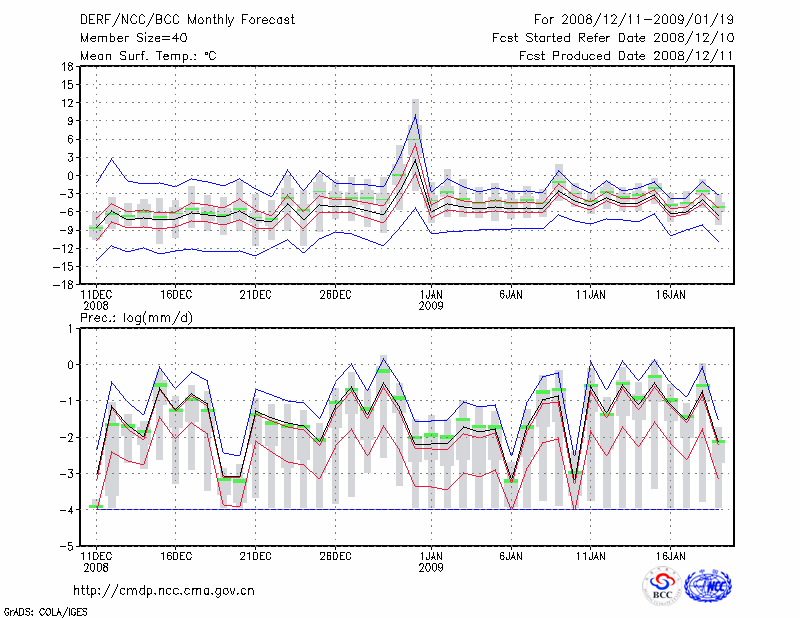Click 1JAN 2009 label under temperature chart
This screenshot has height=618, width=800.
tap(431, 300)
